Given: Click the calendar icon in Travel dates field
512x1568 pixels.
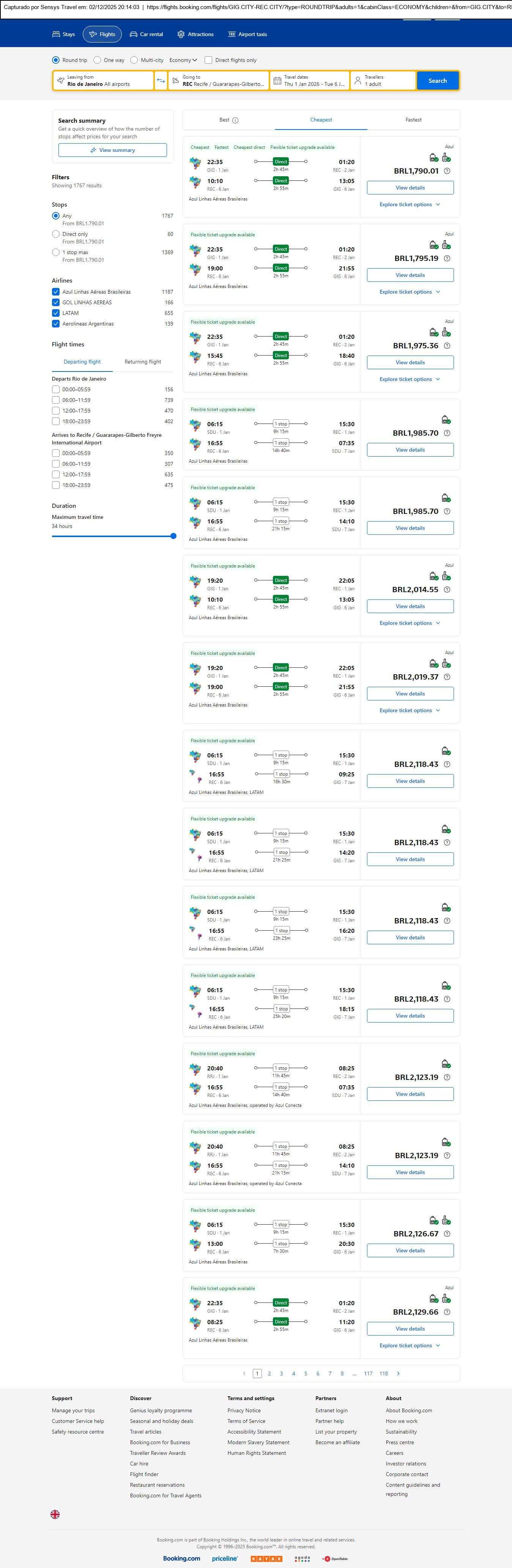Looking at the screenshot, I should point(277,81).
